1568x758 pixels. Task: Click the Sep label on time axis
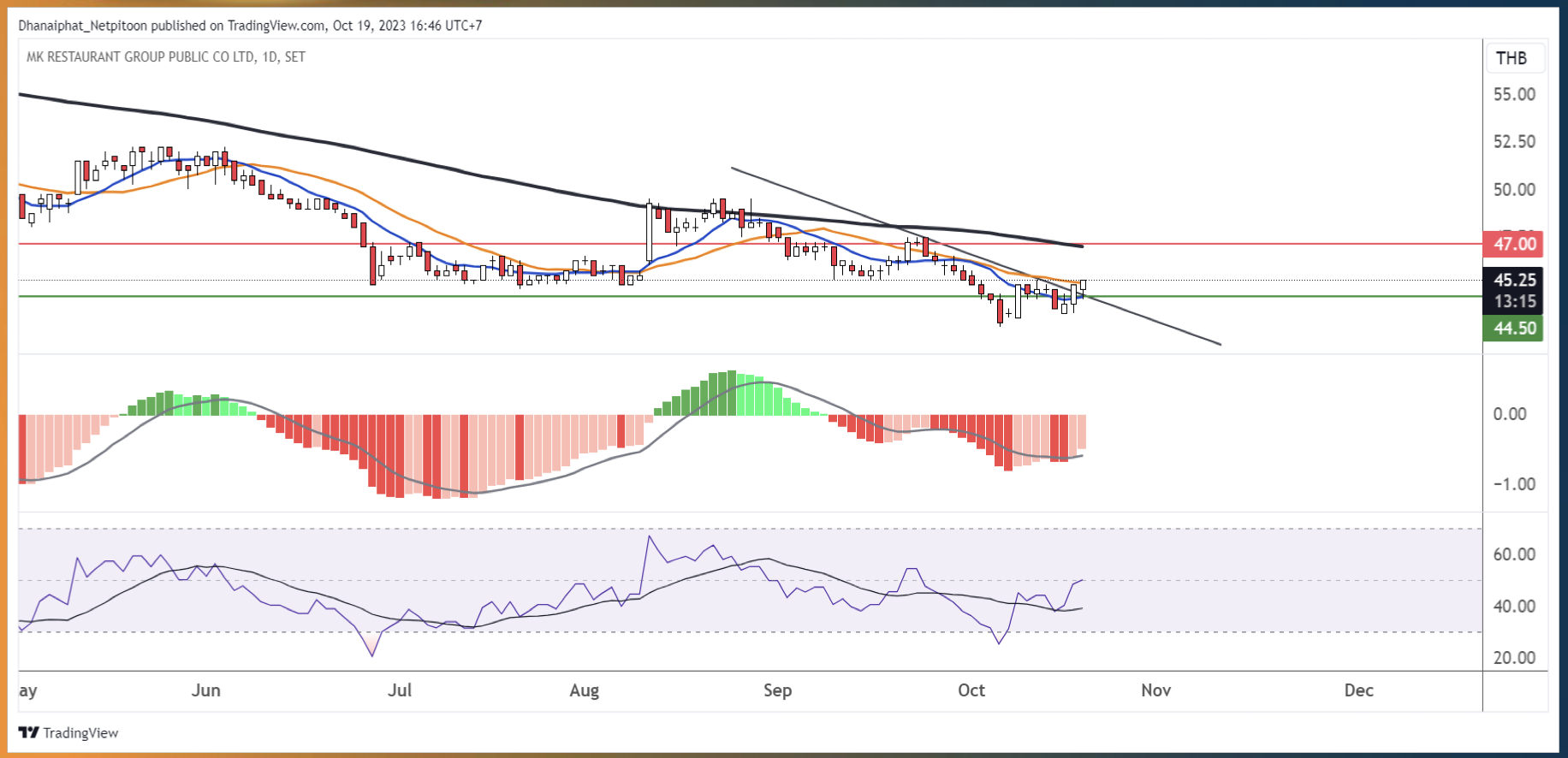coord(778,690)
